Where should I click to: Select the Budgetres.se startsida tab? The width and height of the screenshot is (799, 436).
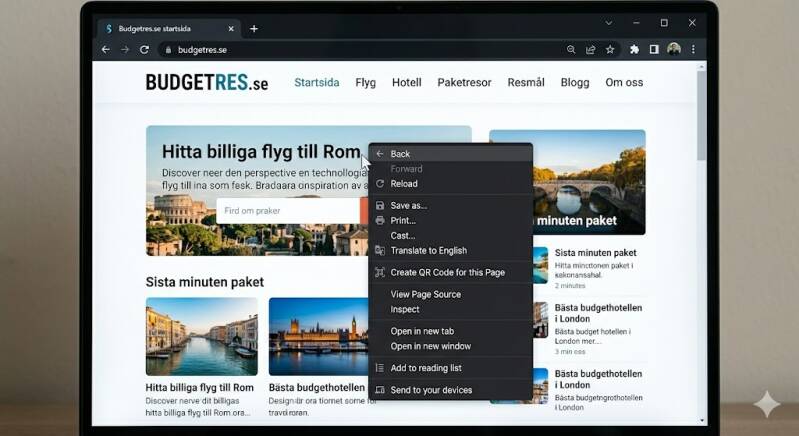pyautogui.click(x=168, y=29)
